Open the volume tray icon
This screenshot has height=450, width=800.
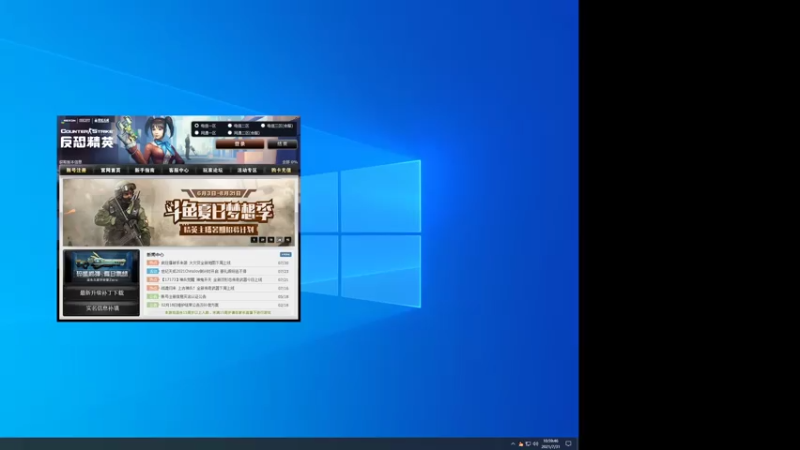point(536,444)
